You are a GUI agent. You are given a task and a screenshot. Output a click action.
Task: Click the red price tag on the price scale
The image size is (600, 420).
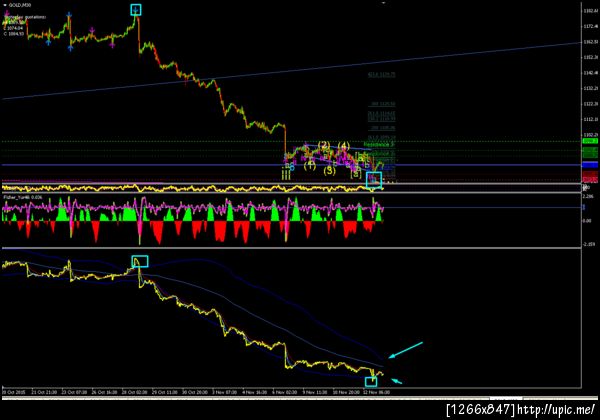pos(590,179)
